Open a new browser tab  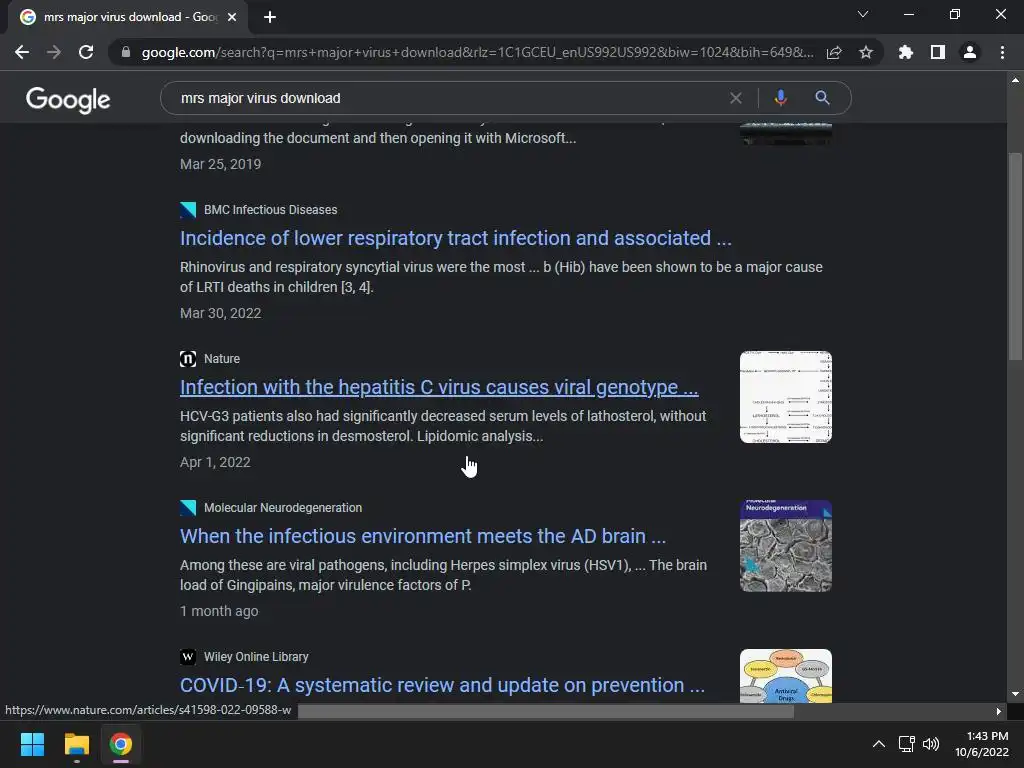(x=270, y=17)
